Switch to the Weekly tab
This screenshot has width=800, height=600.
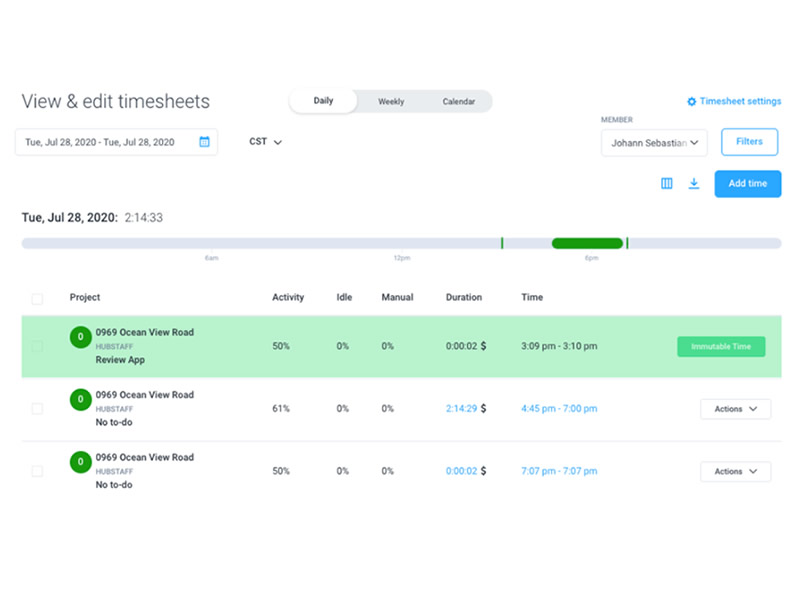tap(391, 102)
